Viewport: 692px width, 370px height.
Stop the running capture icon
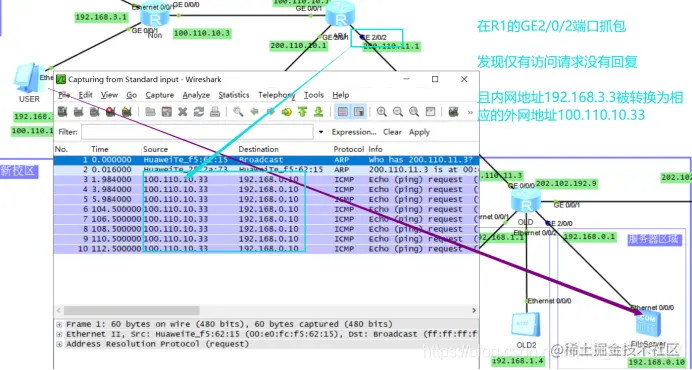(x=110, y=112)
